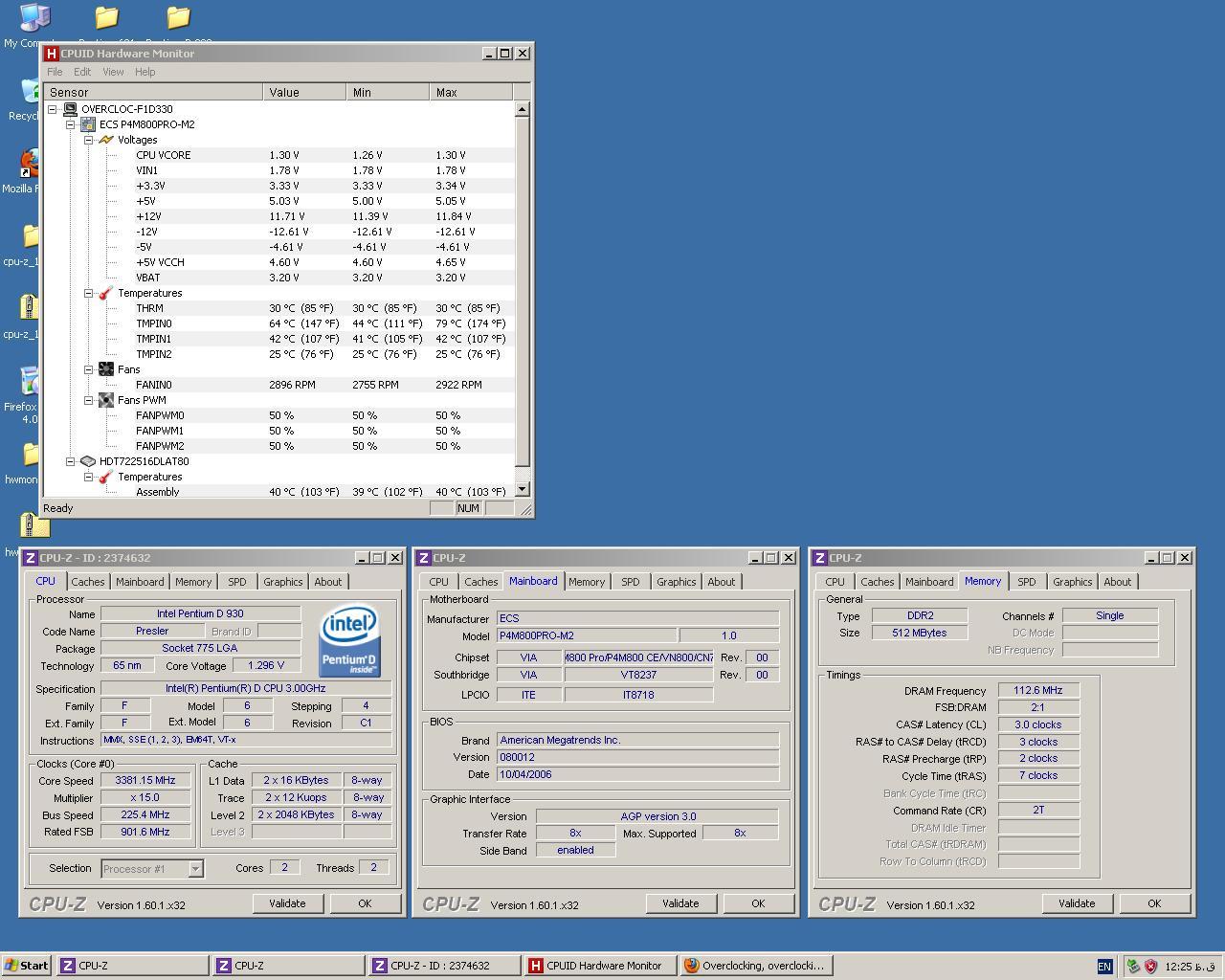This screenshot has width=1225, height=980.
Task: Click the mainboard Temperatures thermometer icon
Action: (x=106, y=293)
